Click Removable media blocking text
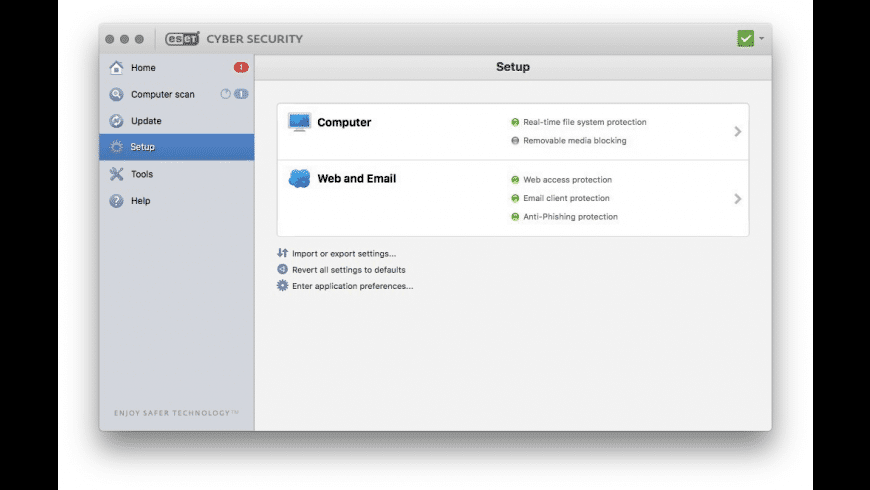This screenshot has width=870, height=490. point(575,140)
